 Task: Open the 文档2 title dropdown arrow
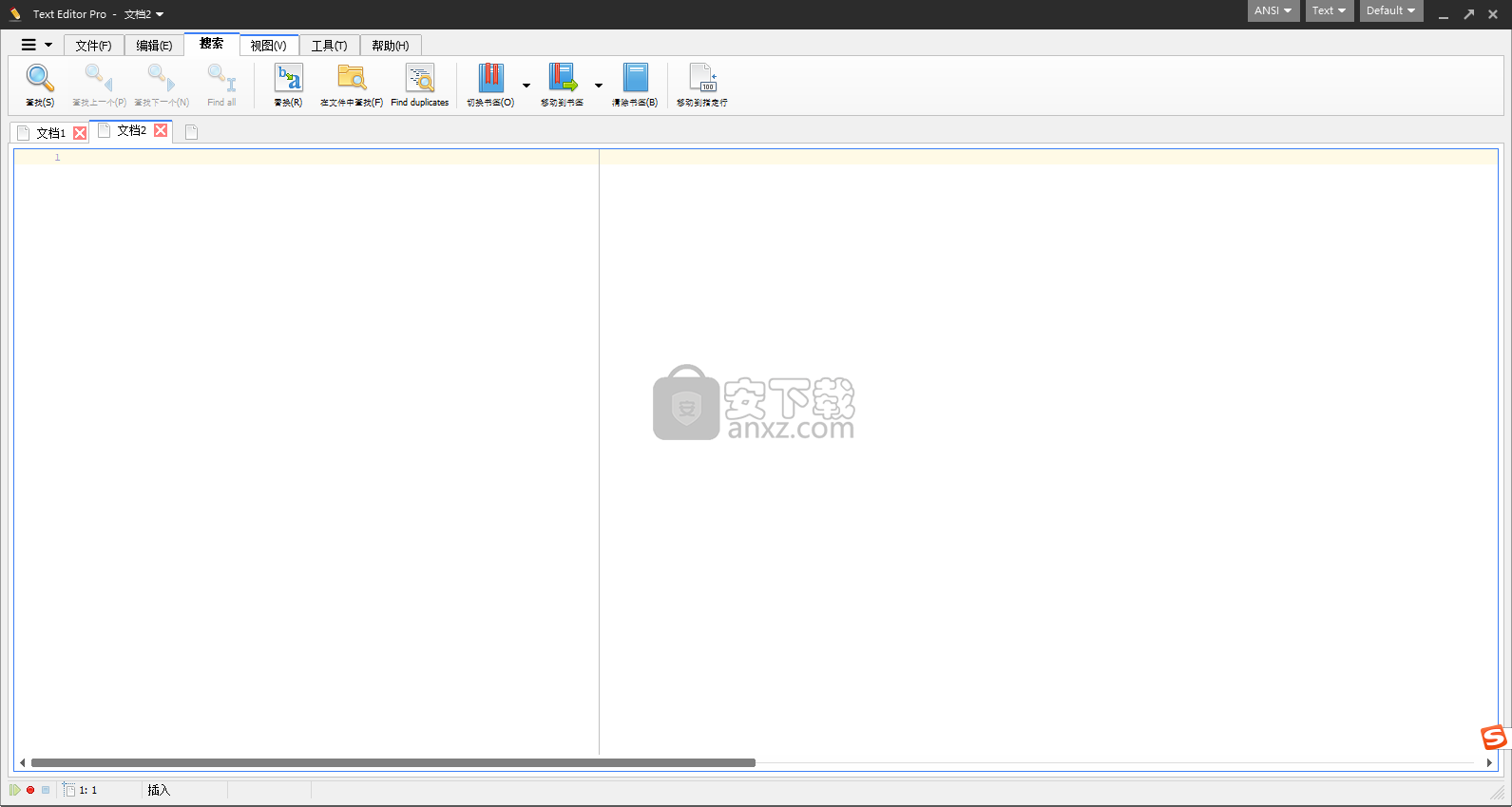coord(160,14)
